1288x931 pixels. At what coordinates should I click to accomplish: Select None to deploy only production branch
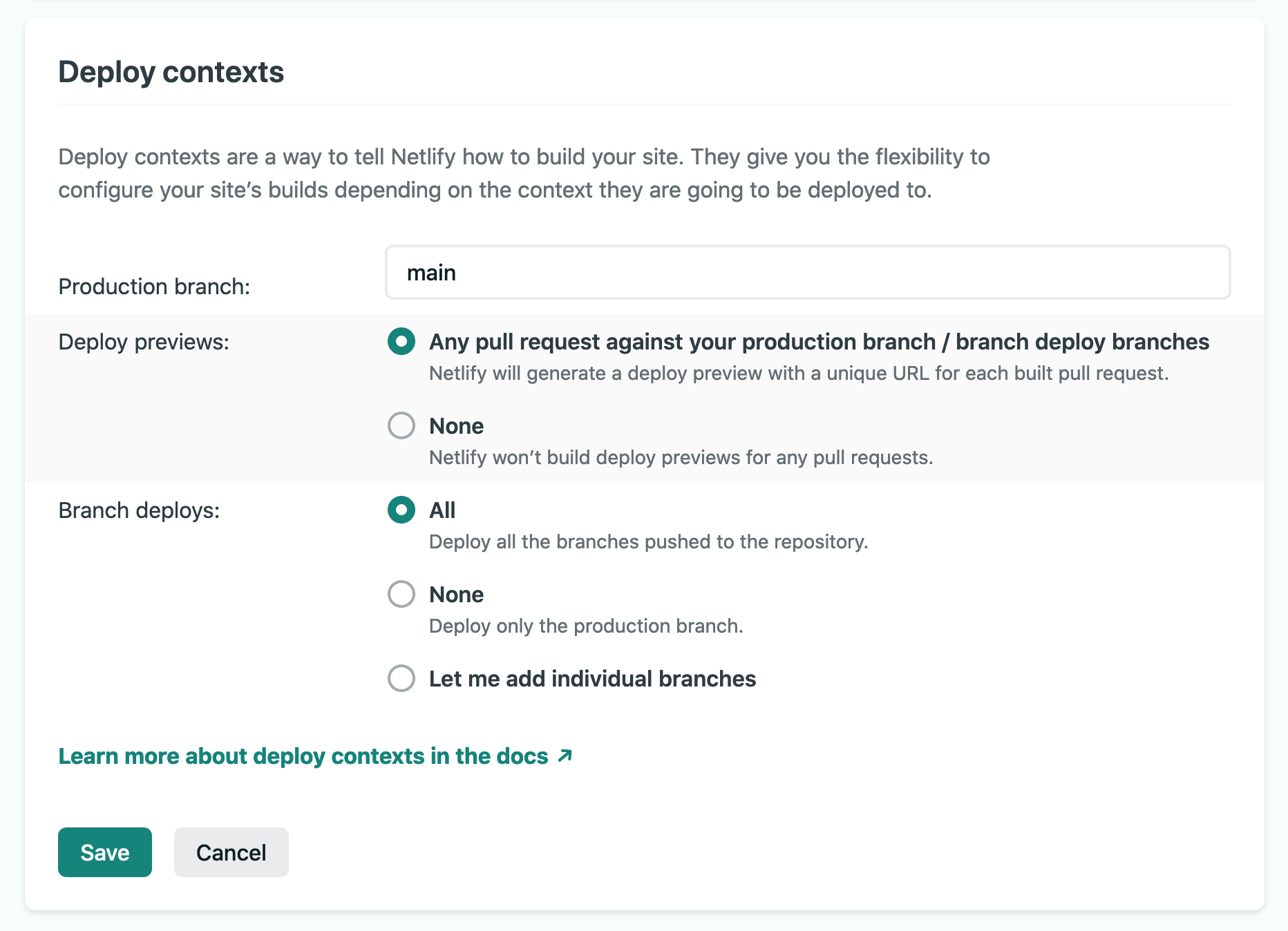(x=401, y=594)
